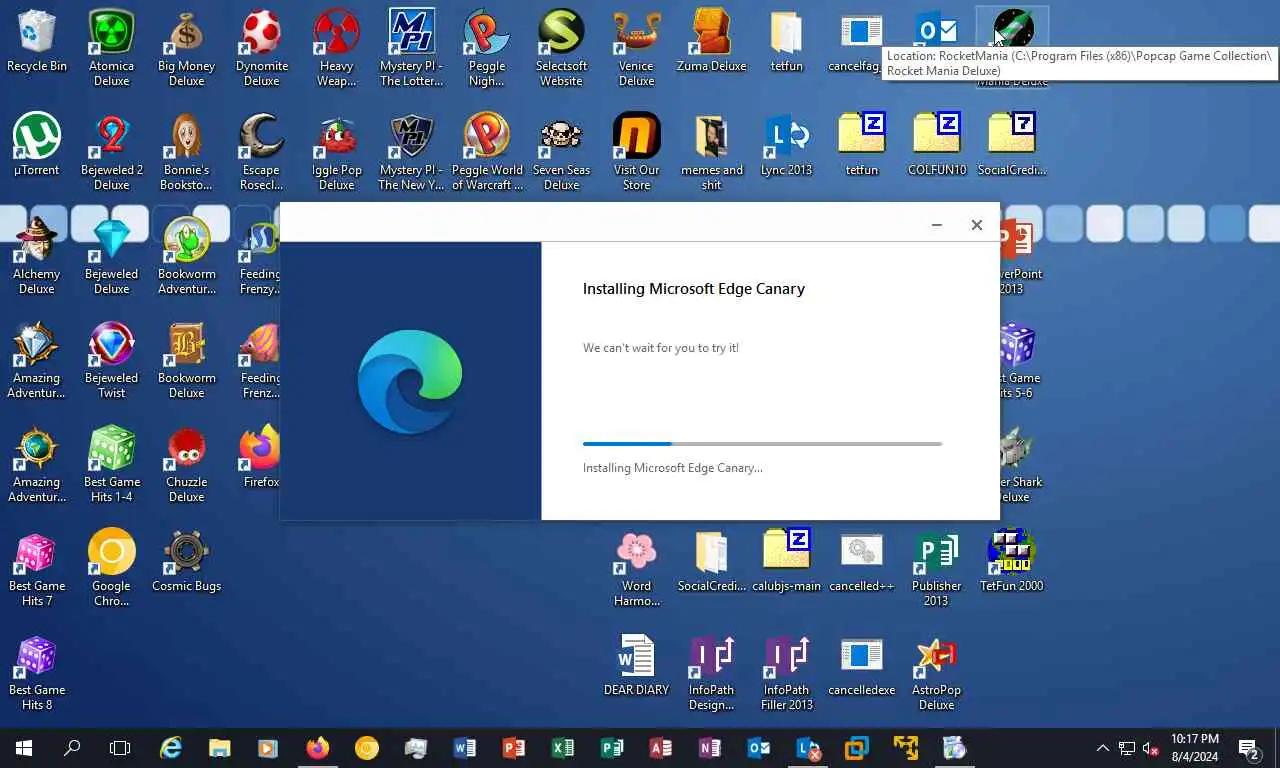Launch Atomica Deluxe shortcut
This screenshot has width=1280, height=768.
(x=111, y=48)
